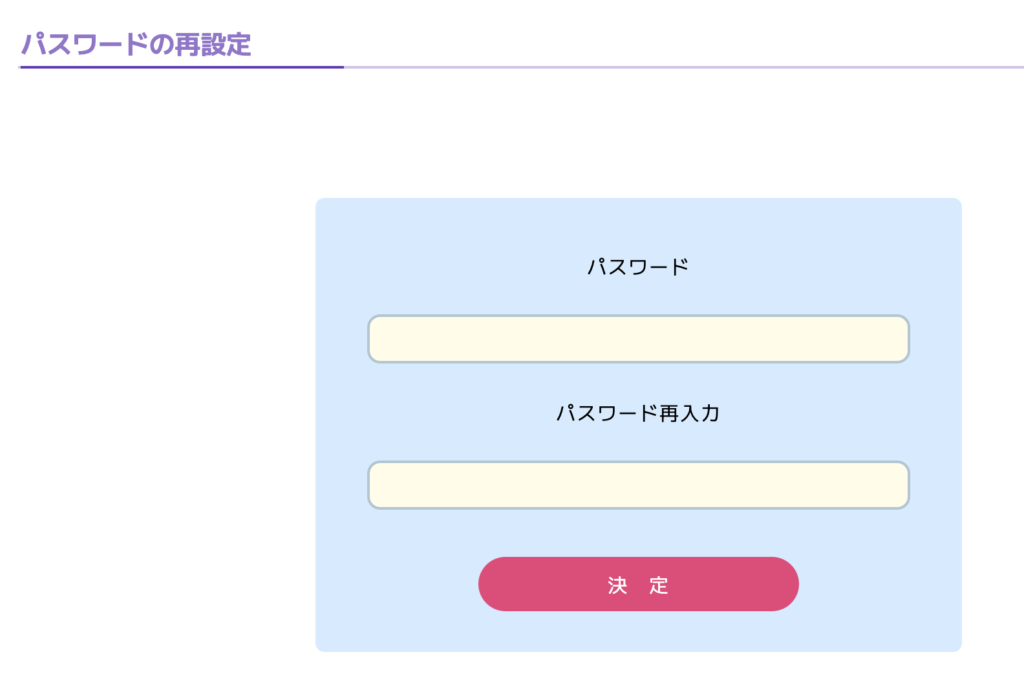Select the second pale yellow confirmation box
This screenshot has height=683, width=1024.
point(638,485)
